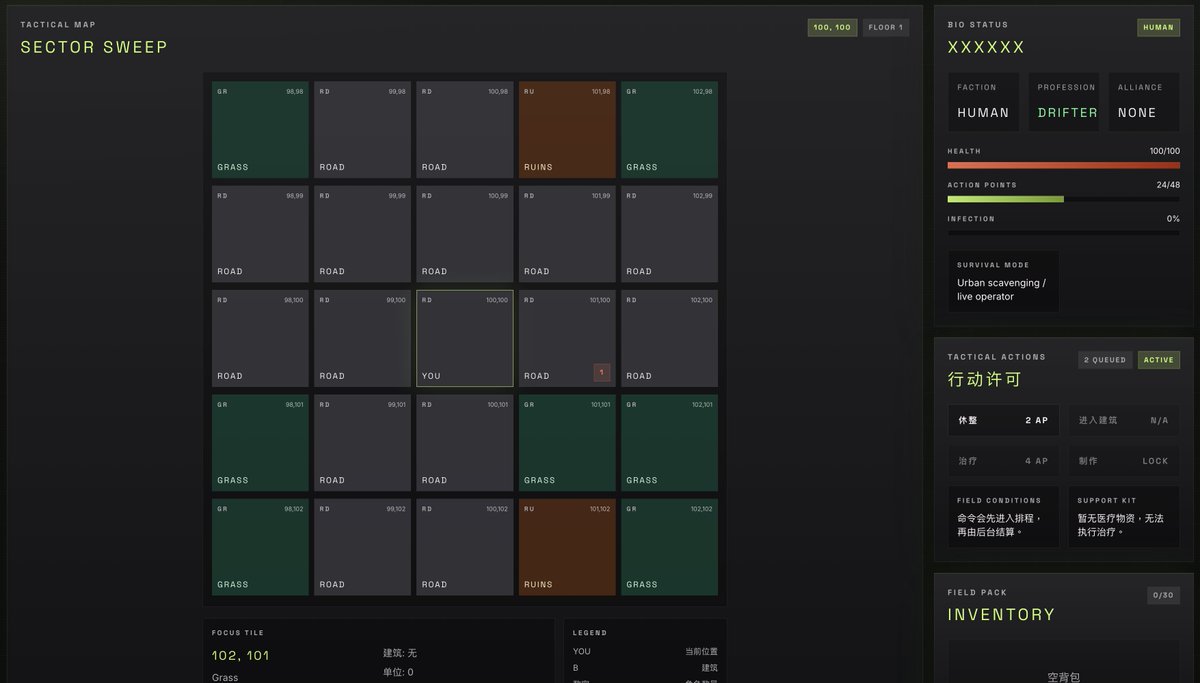This screenshot has height=683, width=1200.
Task: Click the 2 QUEUED badge
Action: [x=1105, y=360]
